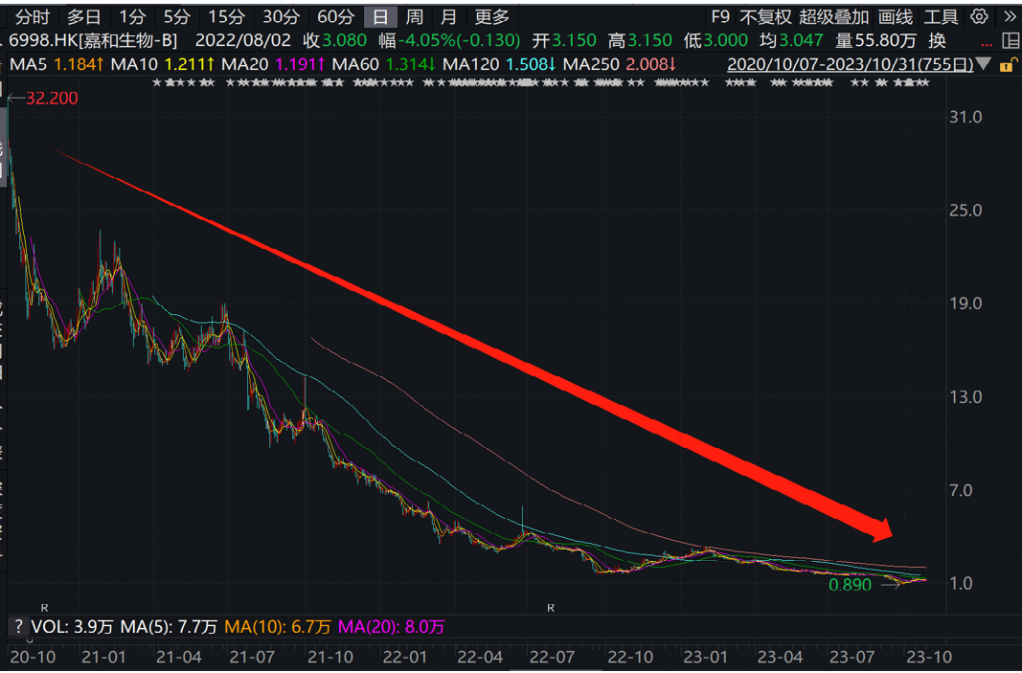Viewport: 1022px width, 673px height.
Task: Click the 25.0 price axis label
Action: click(966, 210)
